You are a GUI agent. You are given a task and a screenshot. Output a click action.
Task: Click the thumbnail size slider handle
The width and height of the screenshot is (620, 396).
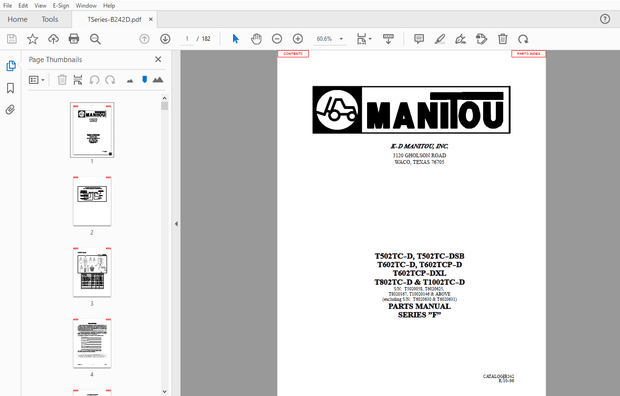144,80
